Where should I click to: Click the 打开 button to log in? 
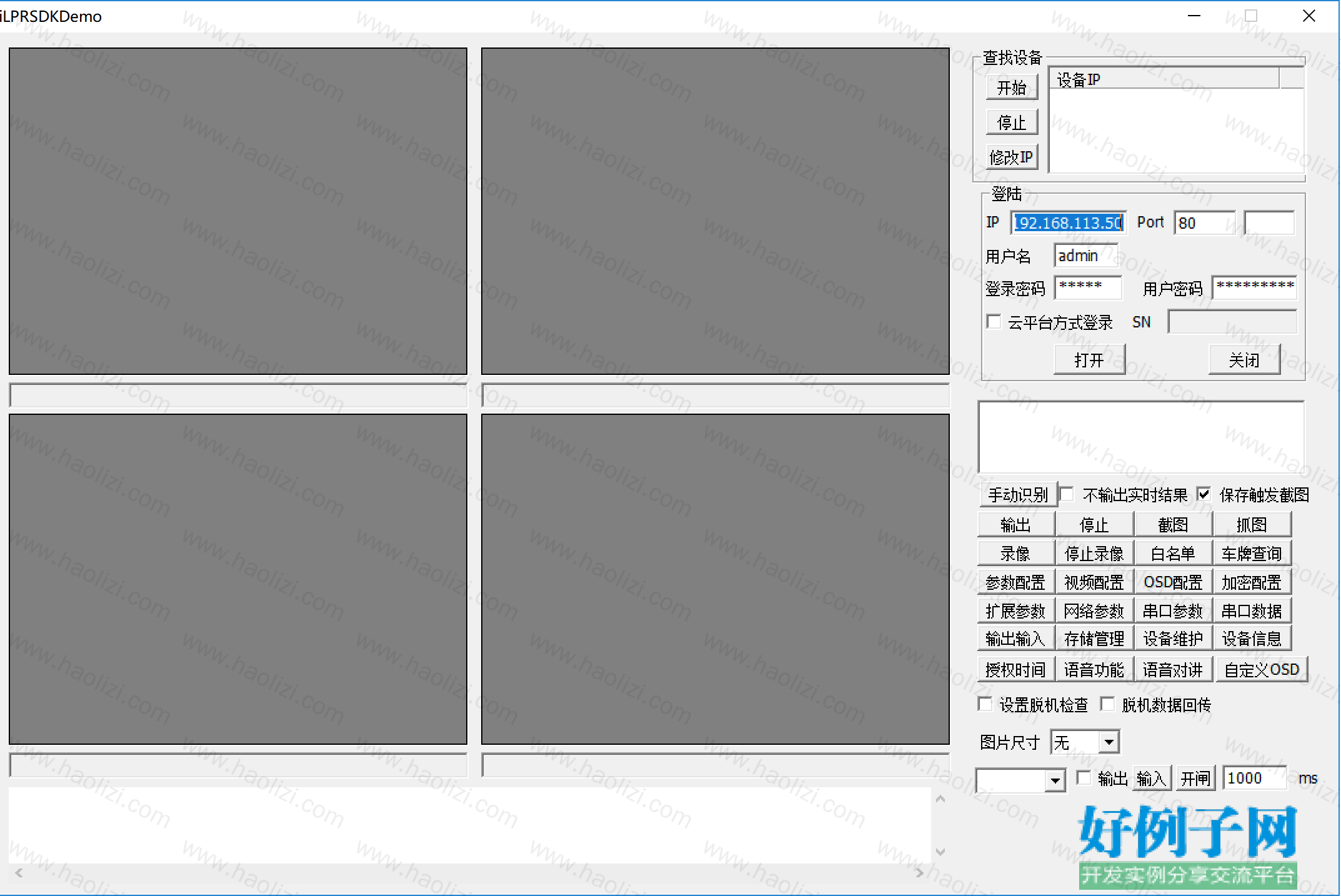(1089, 359)
